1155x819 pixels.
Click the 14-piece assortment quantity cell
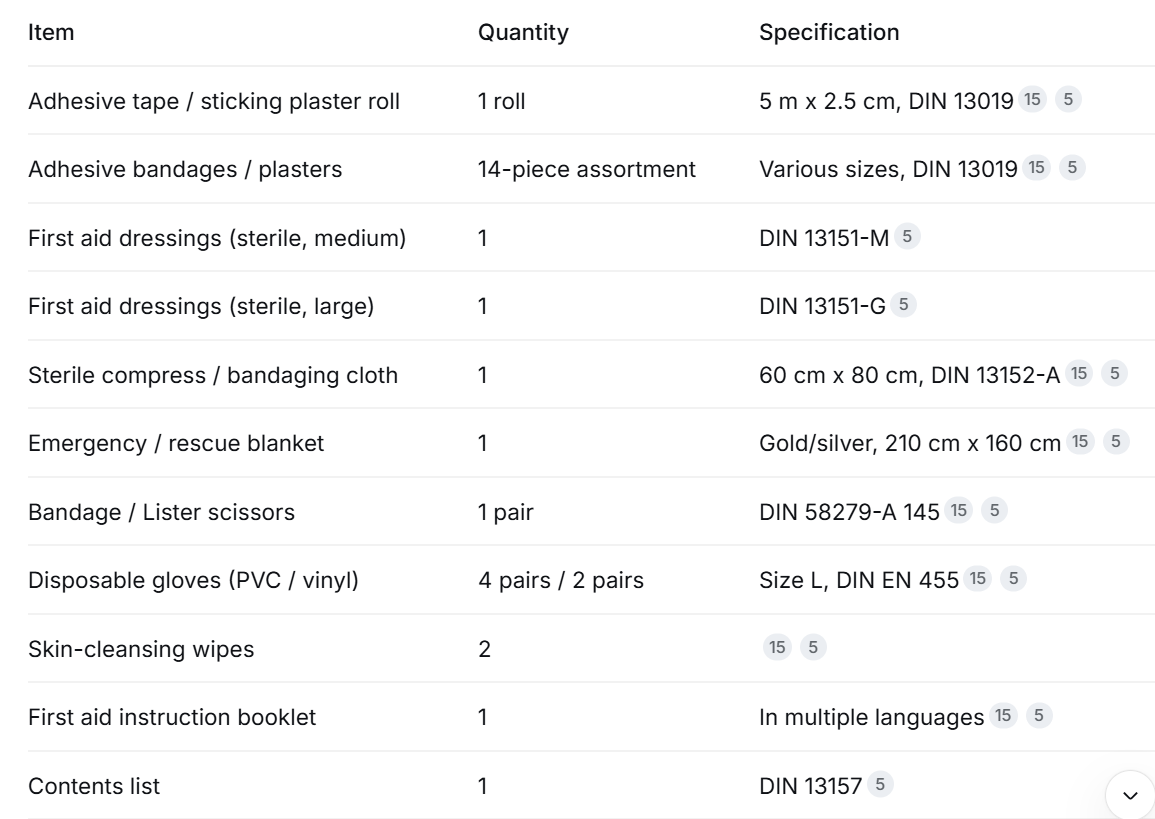tap(586, 169)
